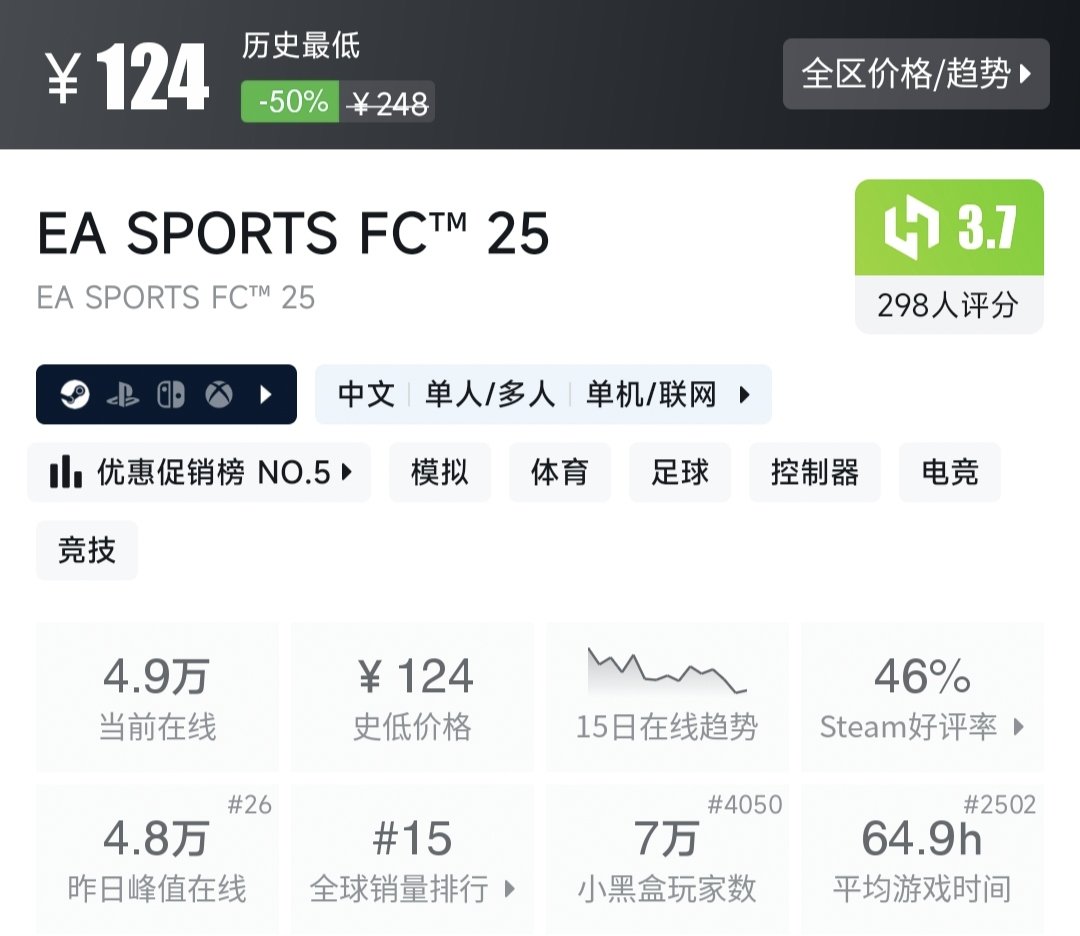View the 298人评分 rating count

[947, 306]
